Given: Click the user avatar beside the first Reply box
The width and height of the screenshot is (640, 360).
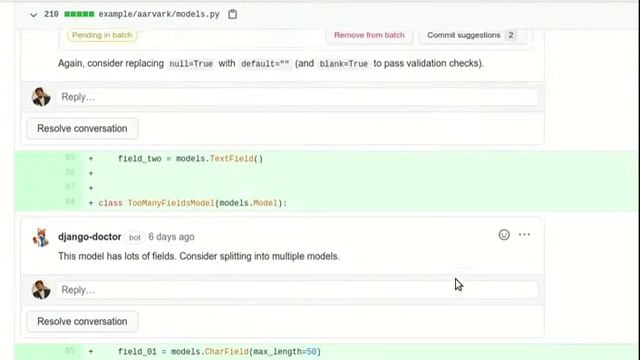Looking at the screenshot, I should (41, 97).
